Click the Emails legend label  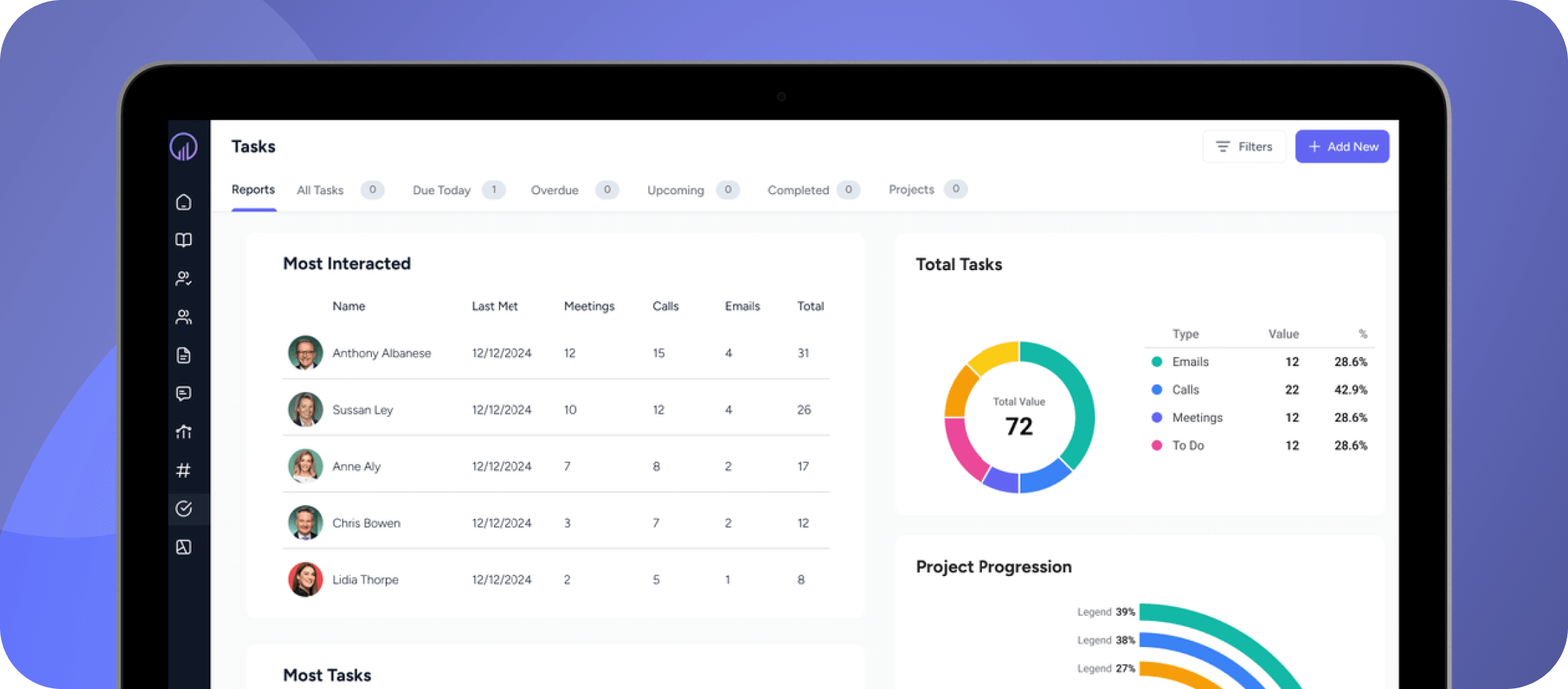1190,362
